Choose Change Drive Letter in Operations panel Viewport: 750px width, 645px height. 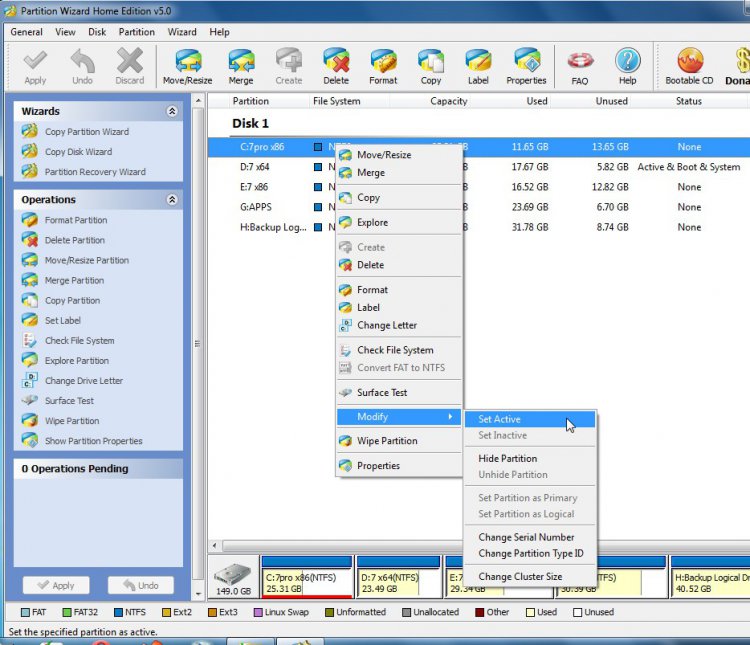[84, 381]
